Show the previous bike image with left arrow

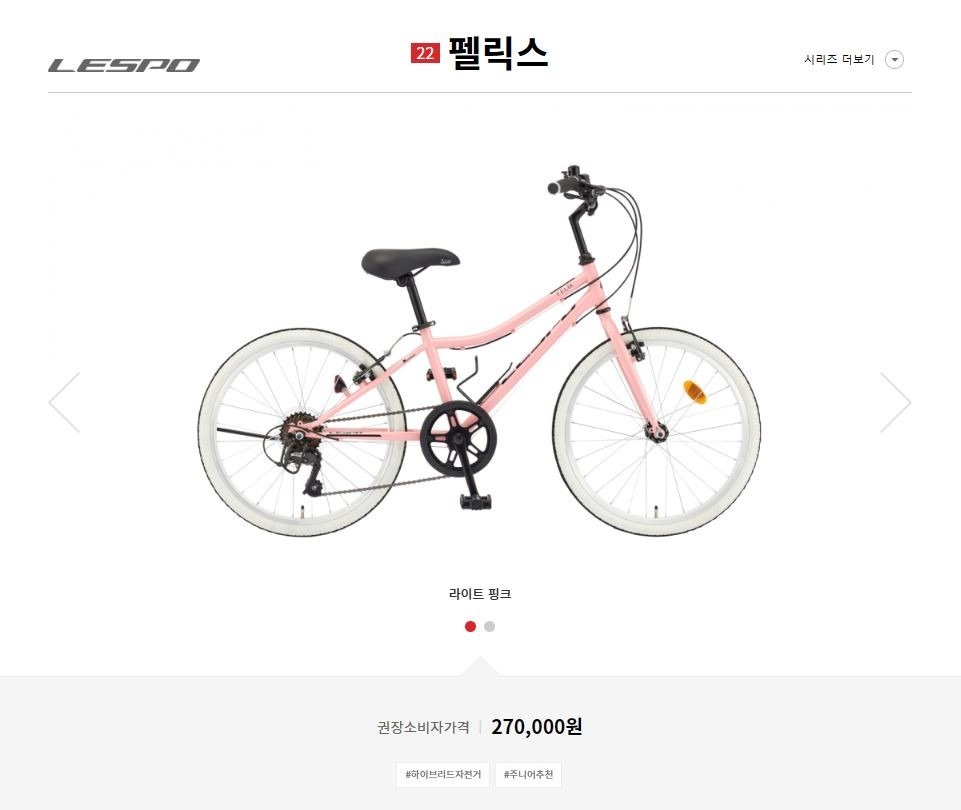coord(64,402)
